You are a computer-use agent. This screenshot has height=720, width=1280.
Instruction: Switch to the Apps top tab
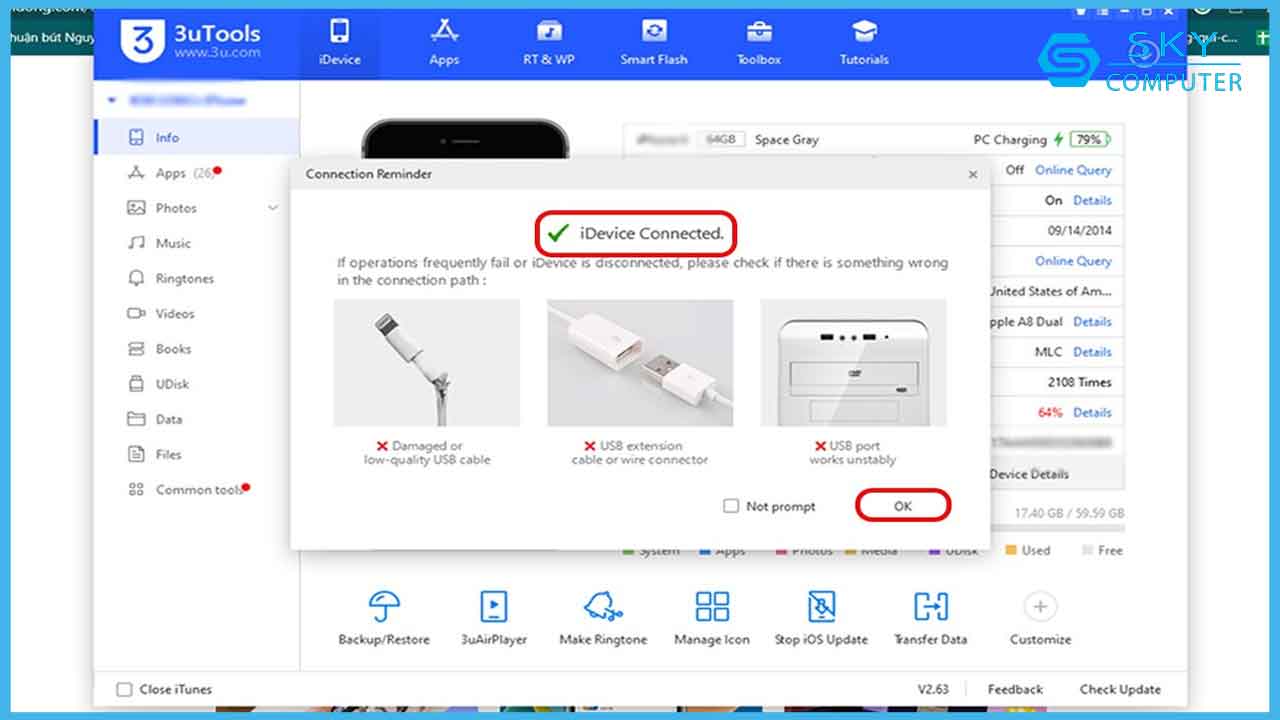click(444, 41)
